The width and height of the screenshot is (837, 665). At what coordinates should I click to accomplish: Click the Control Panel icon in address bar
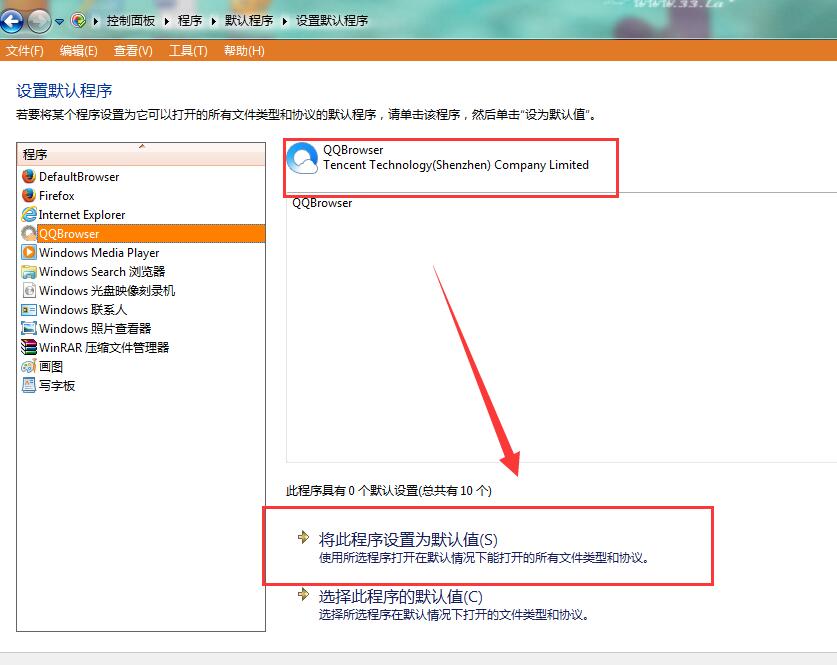click(78, 21)
